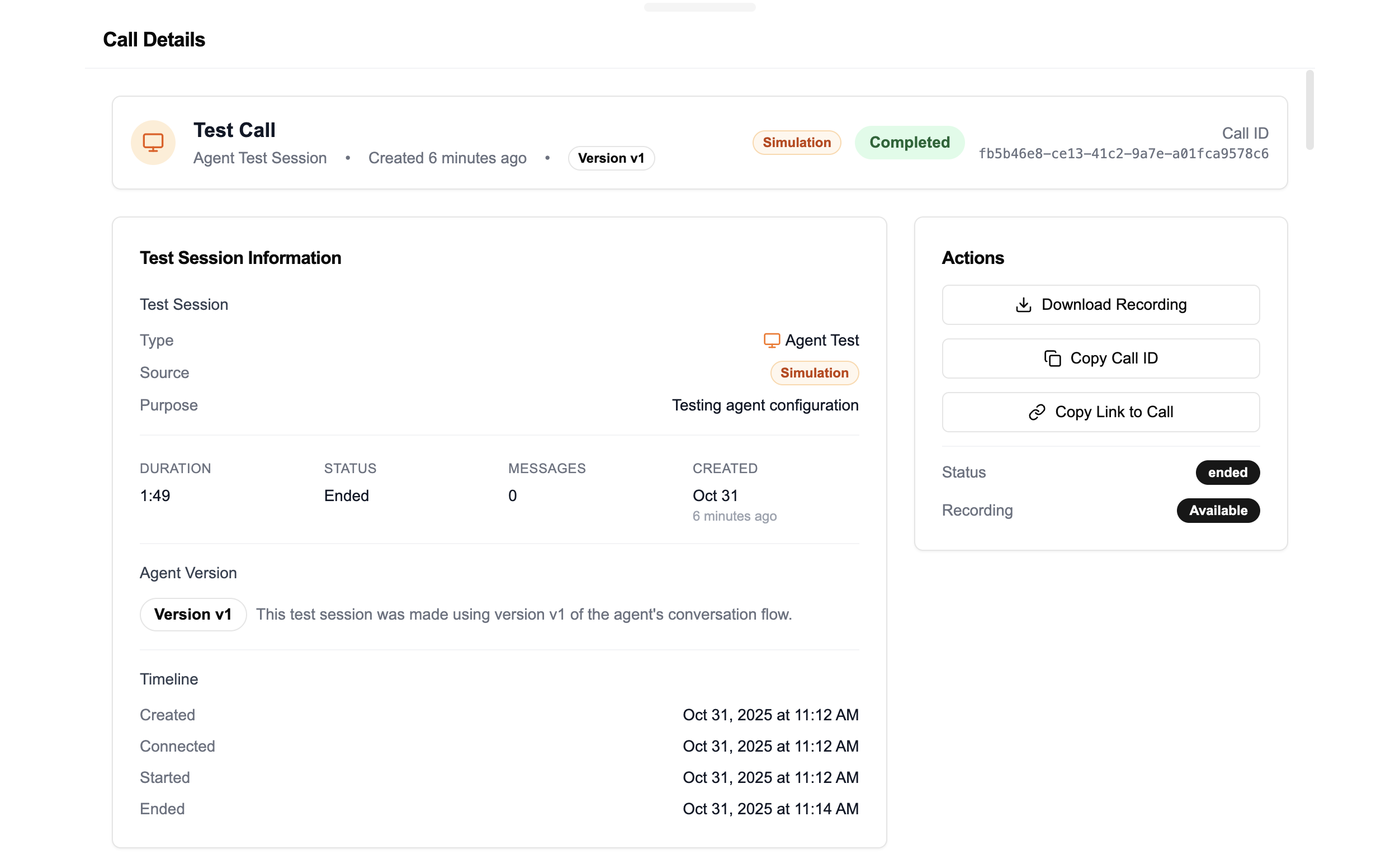
Task: Click the vertical scrollbar on the right
Action: coord(1309,110)
